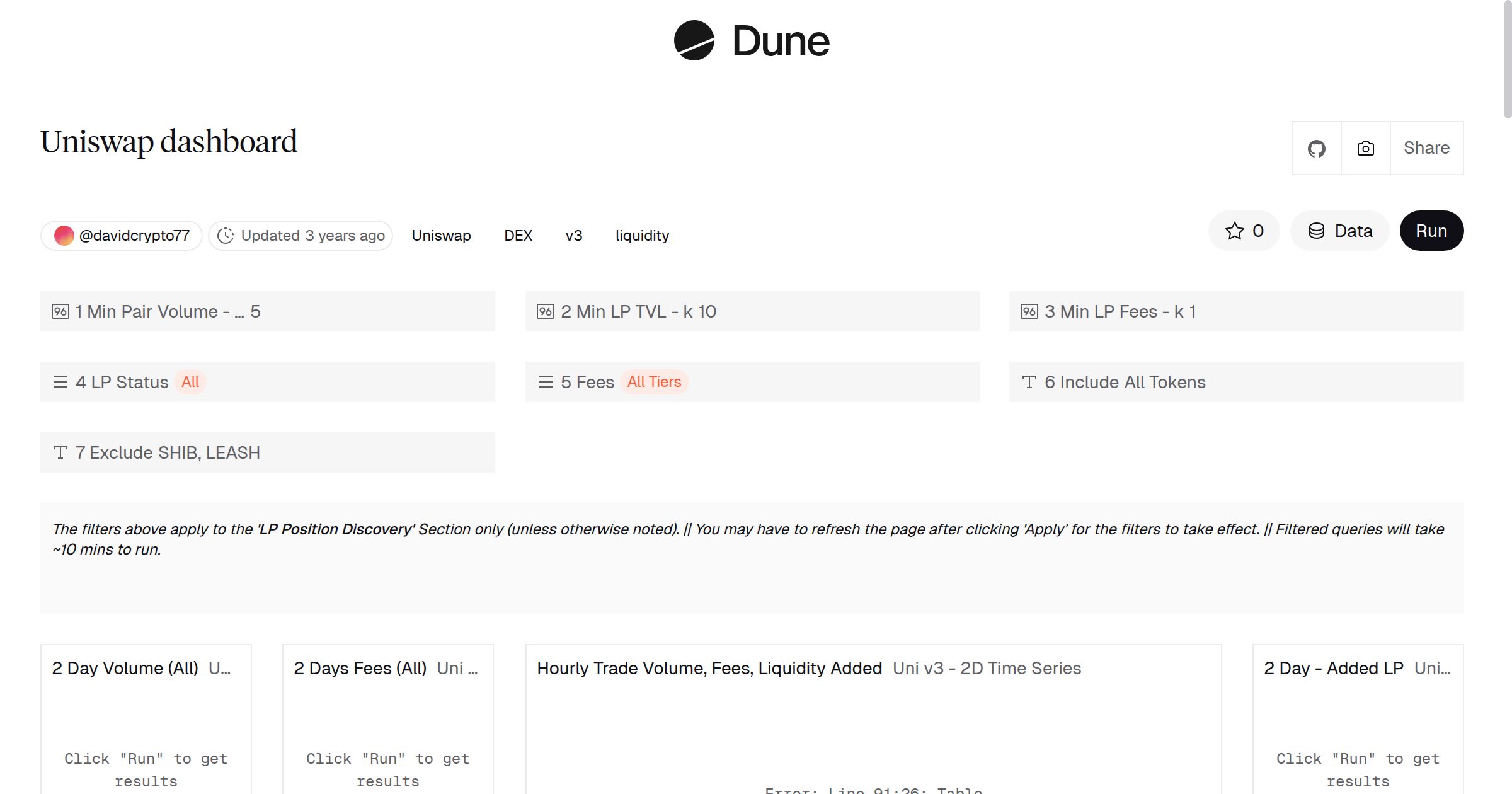Click the clock icon beside Updated 3 years ago
The width and height of the screenshot is (1512, 794).
[226, 236]
